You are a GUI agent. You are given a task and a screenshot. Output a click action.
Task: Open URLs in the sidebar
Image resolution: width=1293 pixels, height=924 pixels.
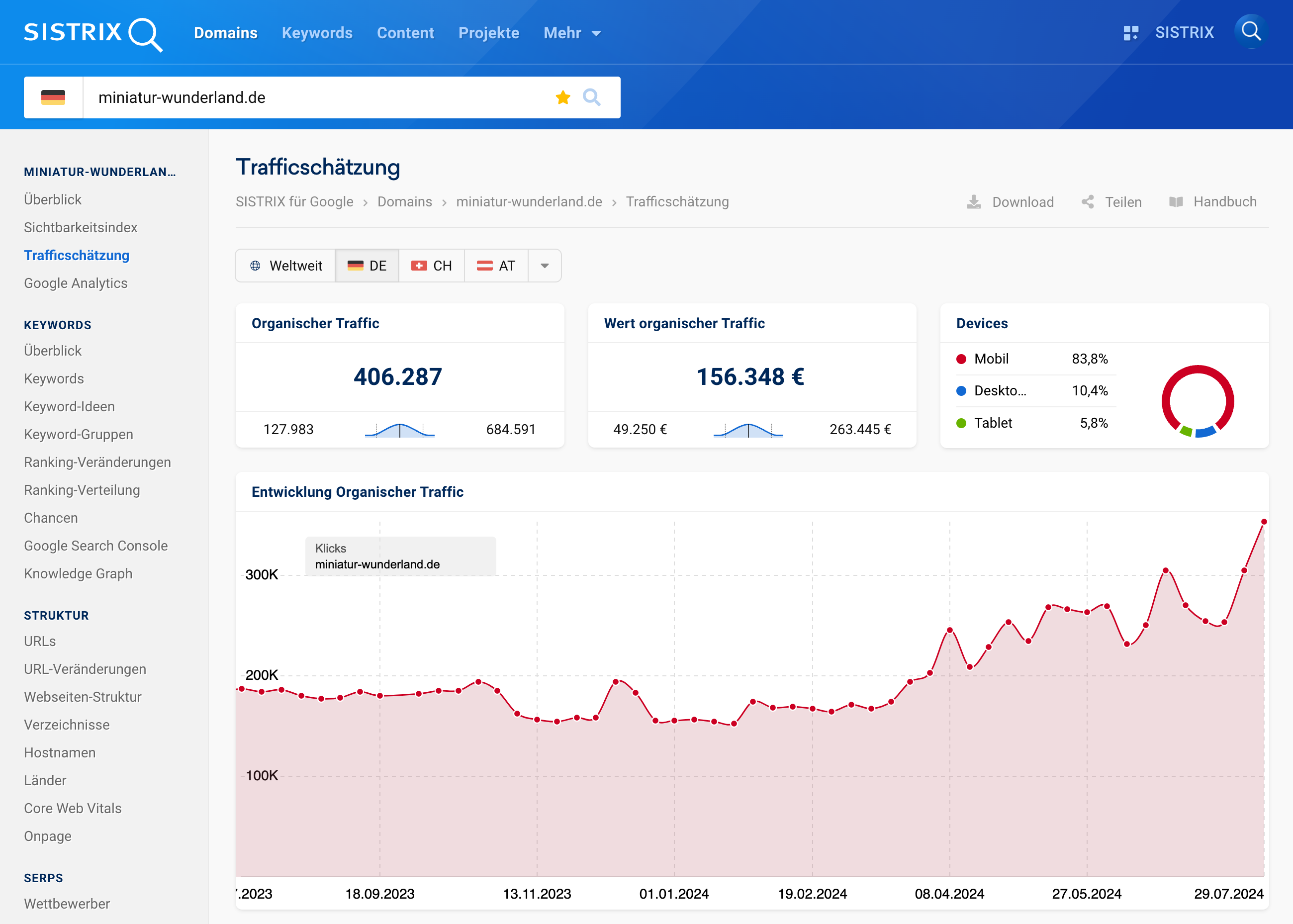pyautogui.click(x=40, y=642)
